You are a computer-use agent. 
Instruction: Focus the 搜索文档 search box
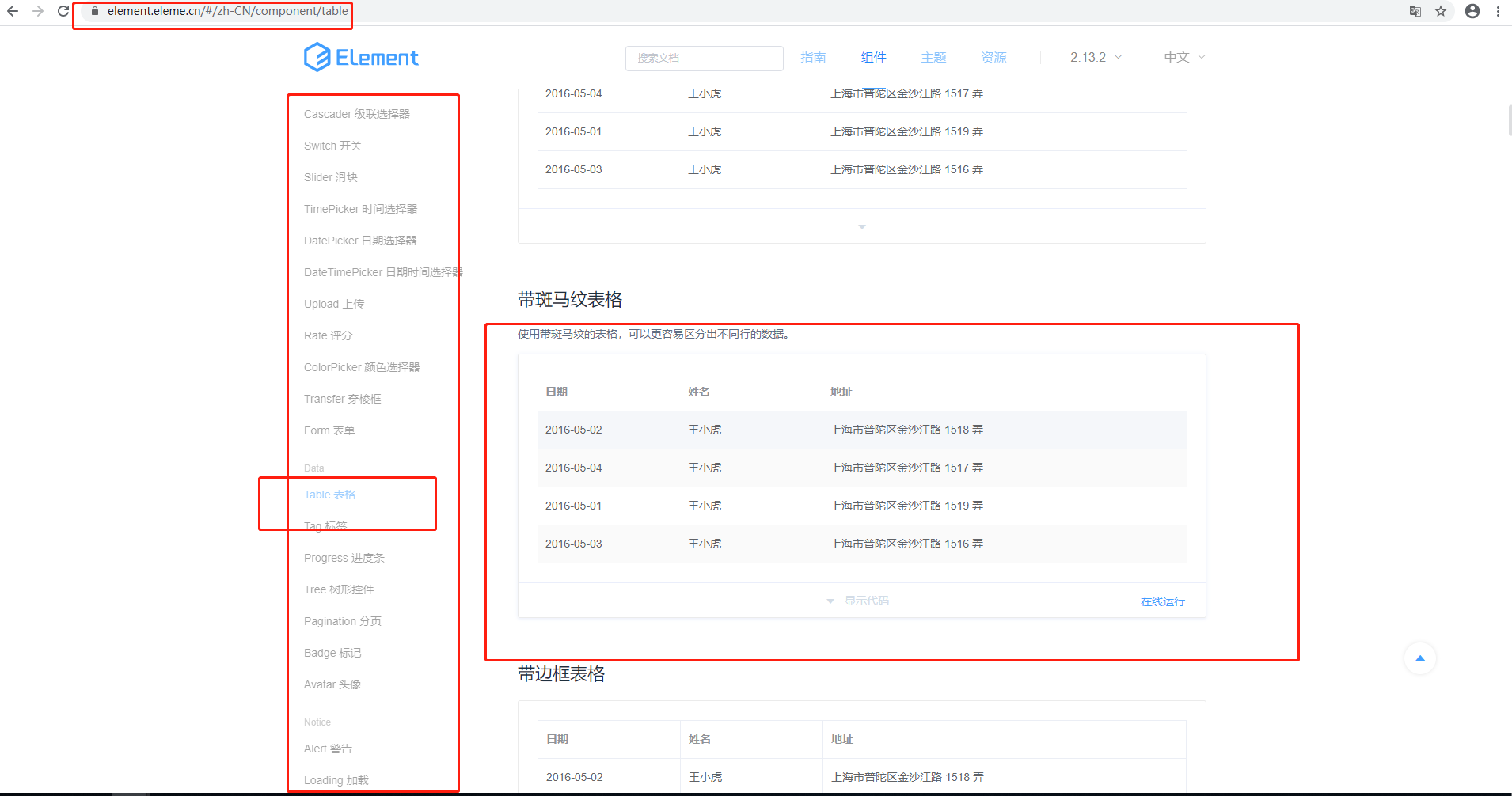(705, 58)
